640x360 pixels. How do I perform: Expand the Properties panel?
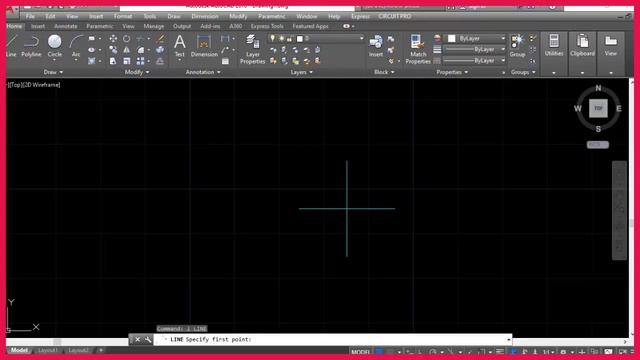(452, 72)
